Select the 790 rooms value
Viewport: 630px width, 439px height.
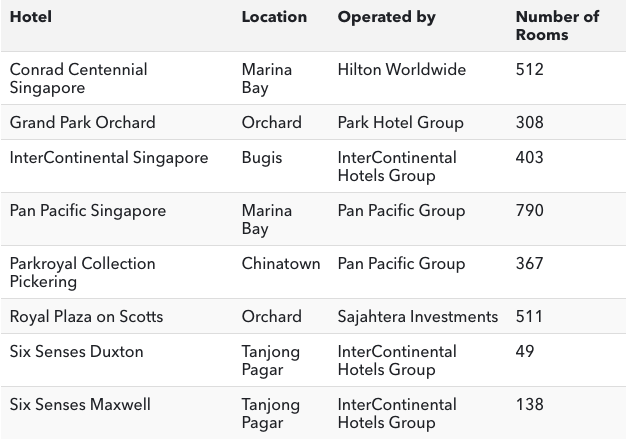[x=530, y=211]
